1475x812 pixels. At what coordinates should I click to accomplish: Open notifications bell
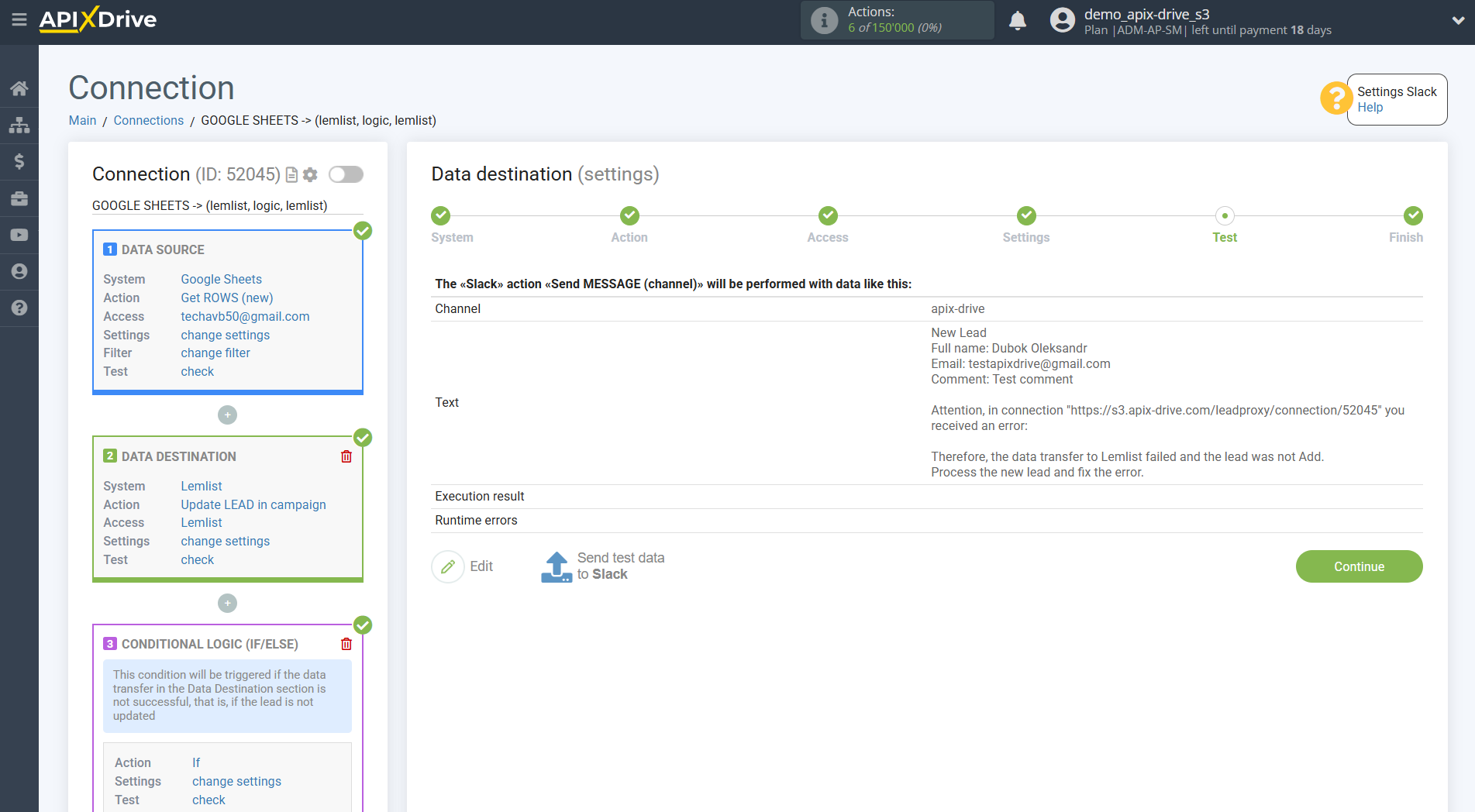(x=1018, y=20)
